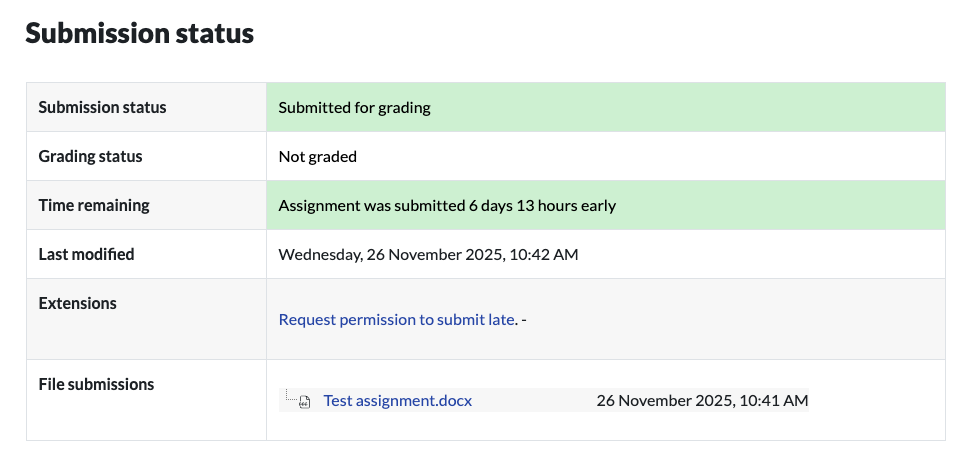Open the Test assignment.docx file link
This screenshot has height=463, width=969.
click(x=397, y=401)
